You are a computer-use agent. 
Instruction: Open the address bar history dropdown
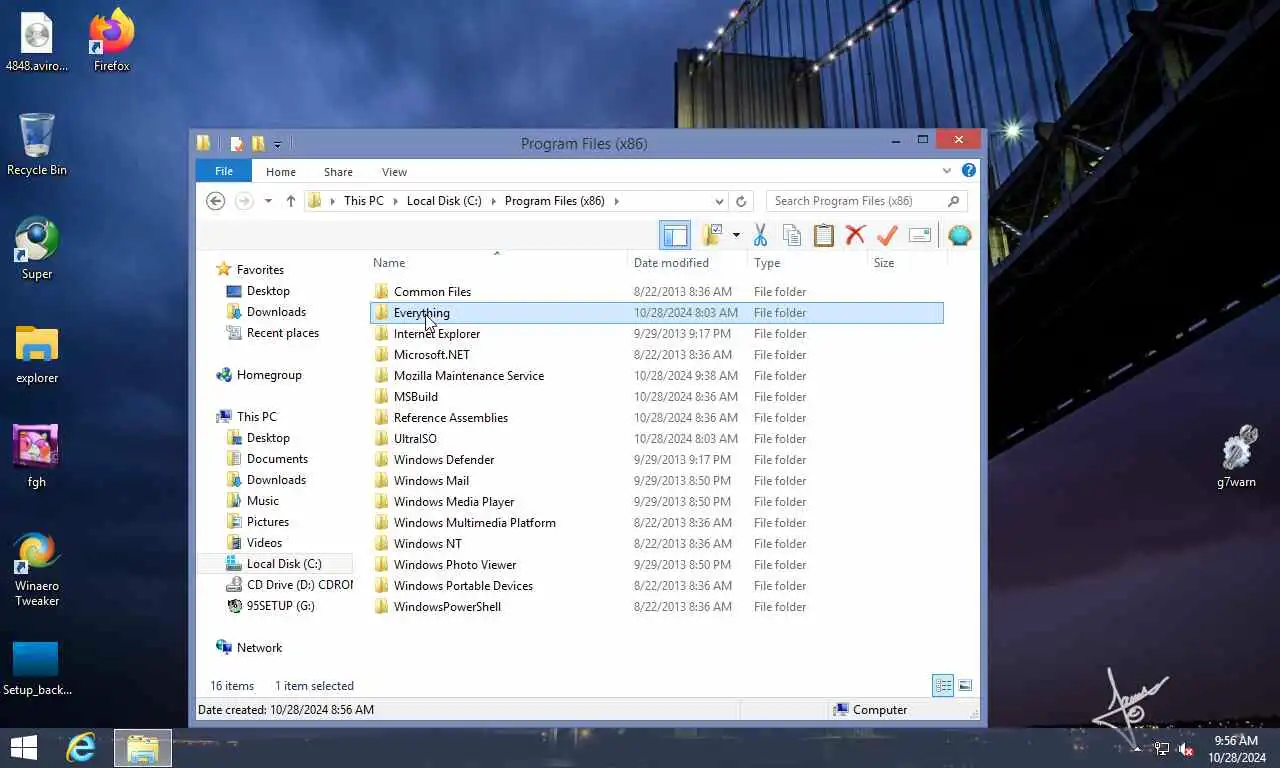coord(719,201)
